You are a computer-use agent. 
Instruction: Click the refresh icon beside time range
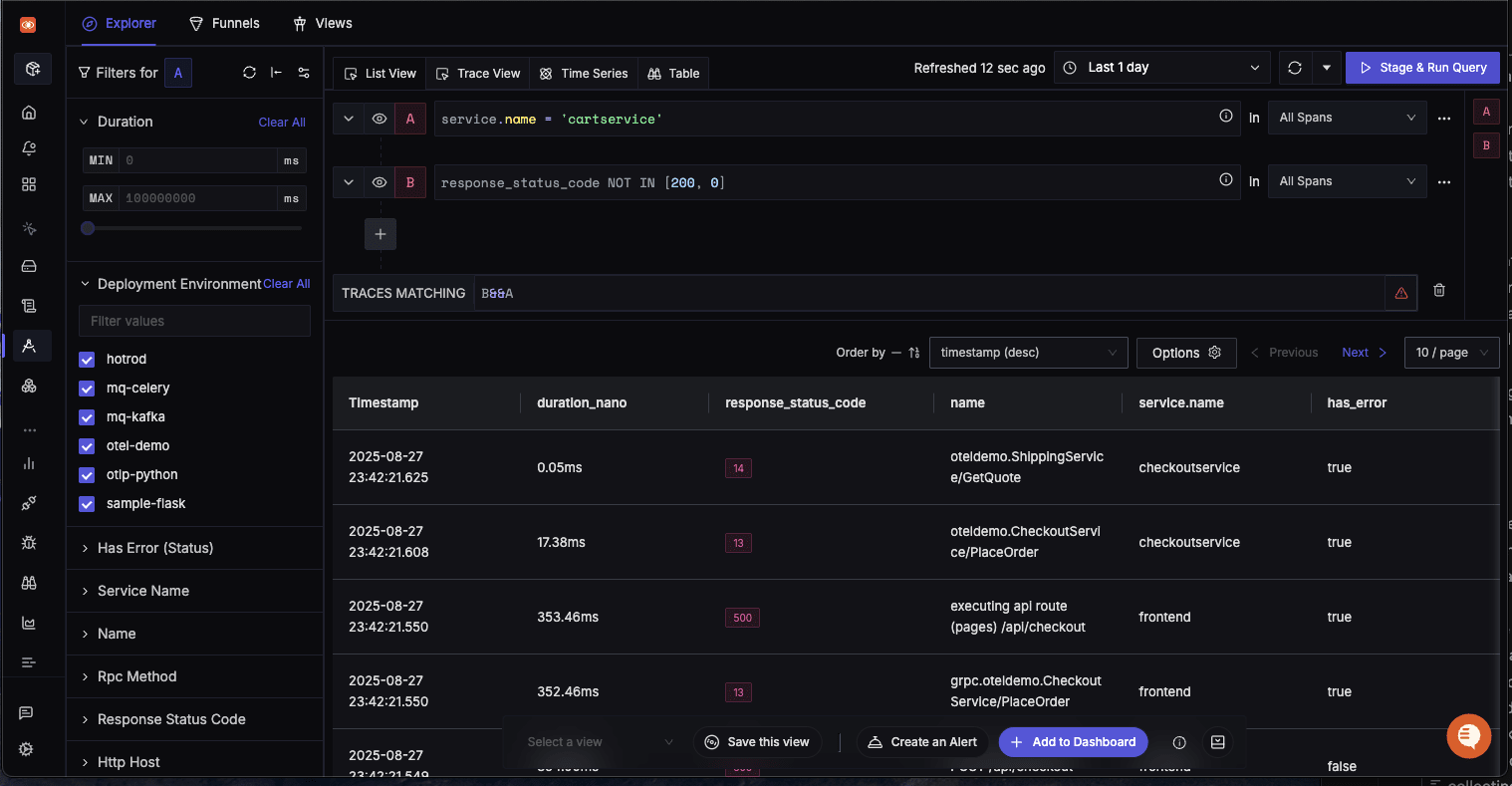click(1295, 68)
